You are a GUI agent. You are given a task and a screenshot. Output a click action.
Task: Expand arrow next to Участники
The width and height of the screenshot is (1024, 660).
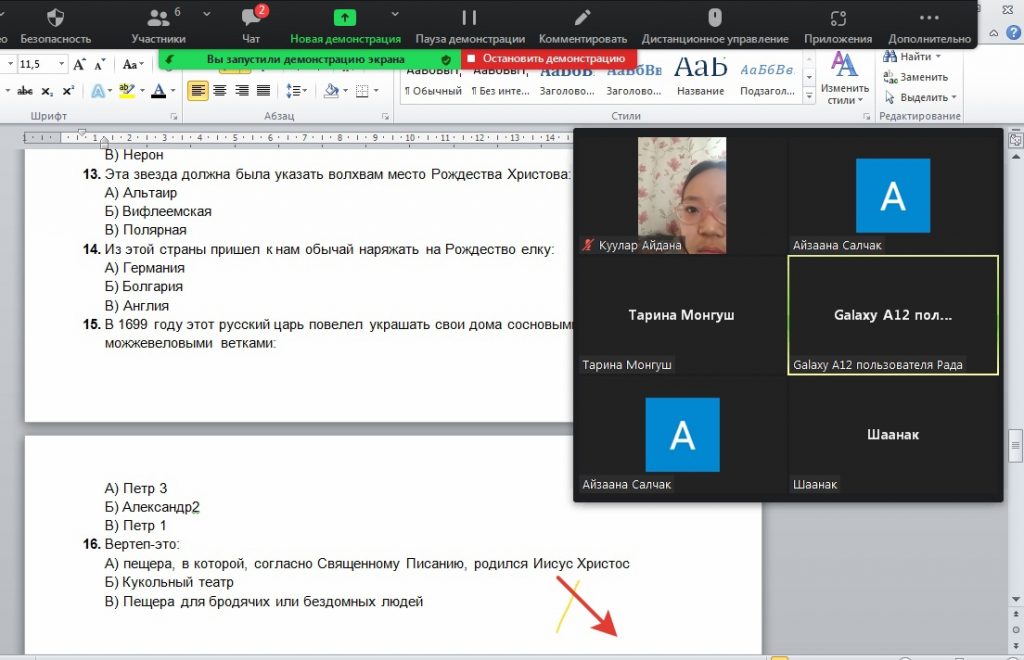tap(207, 14)
